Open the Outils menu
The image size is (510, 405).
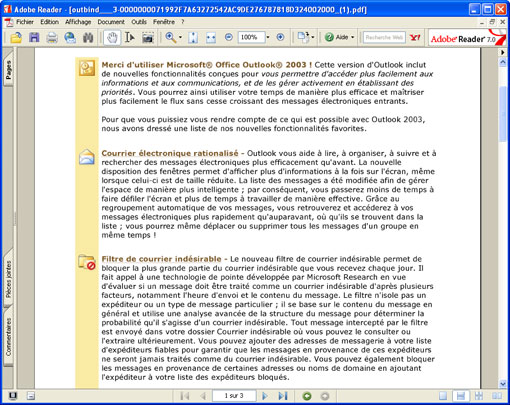139,22
